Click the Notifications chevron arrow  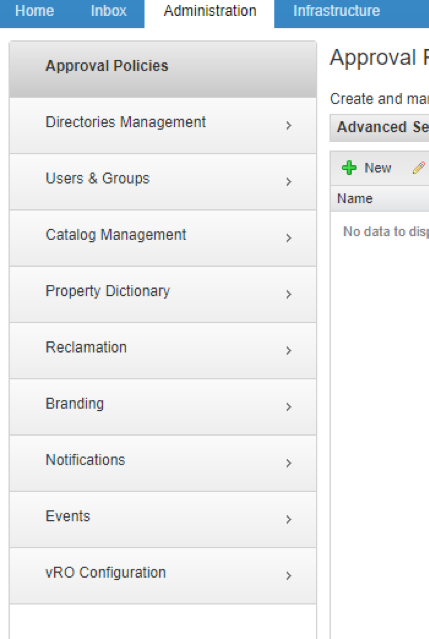(289, 463)
